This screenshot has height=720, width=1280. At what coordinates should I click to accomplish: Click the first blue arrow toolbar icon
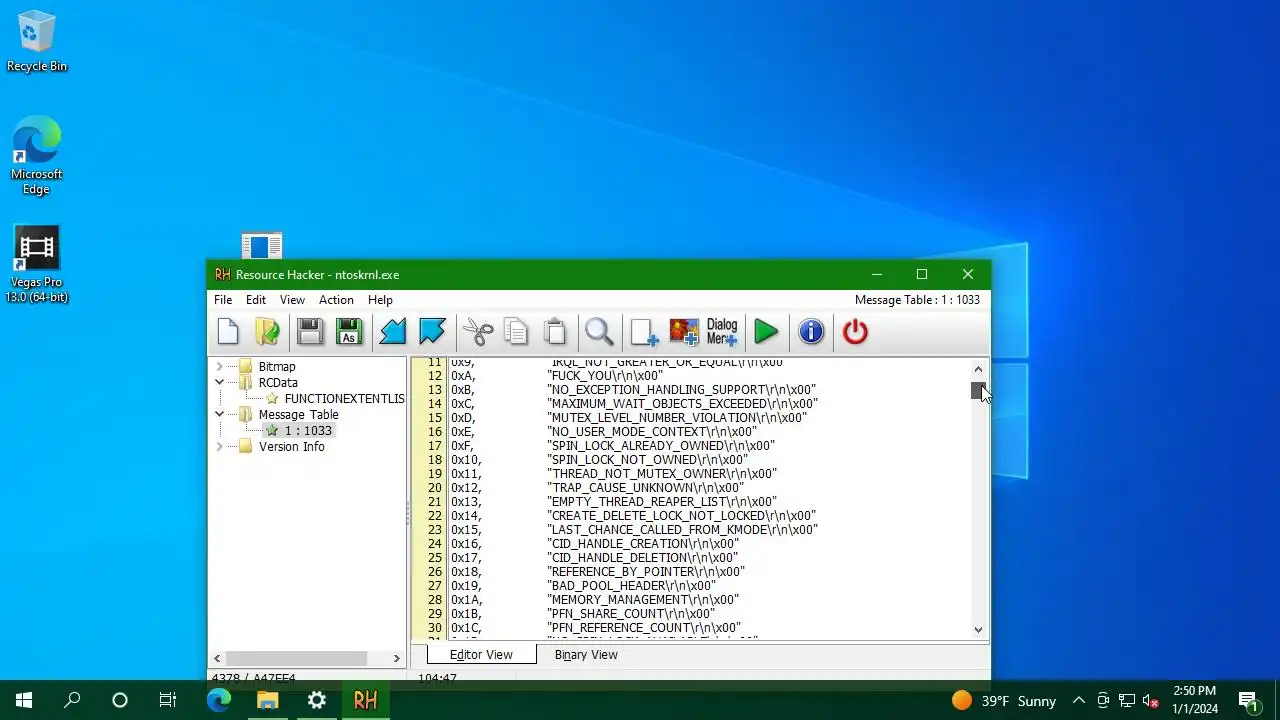(x=393, y=332)
